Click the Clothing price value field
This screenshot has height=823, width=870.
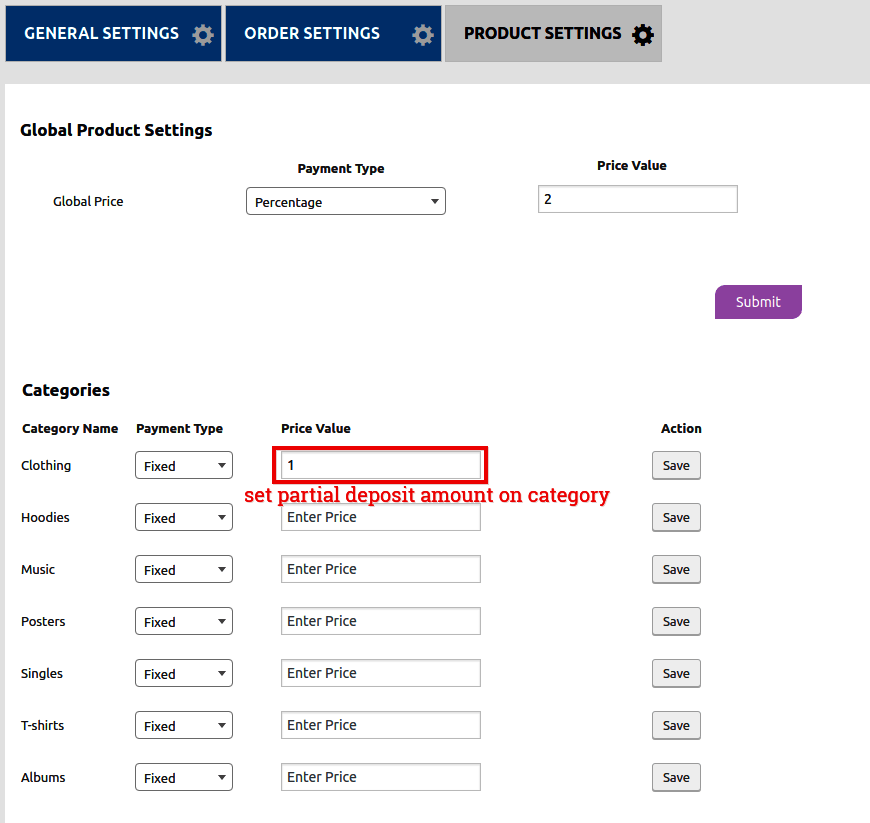[x=380, y=465]
